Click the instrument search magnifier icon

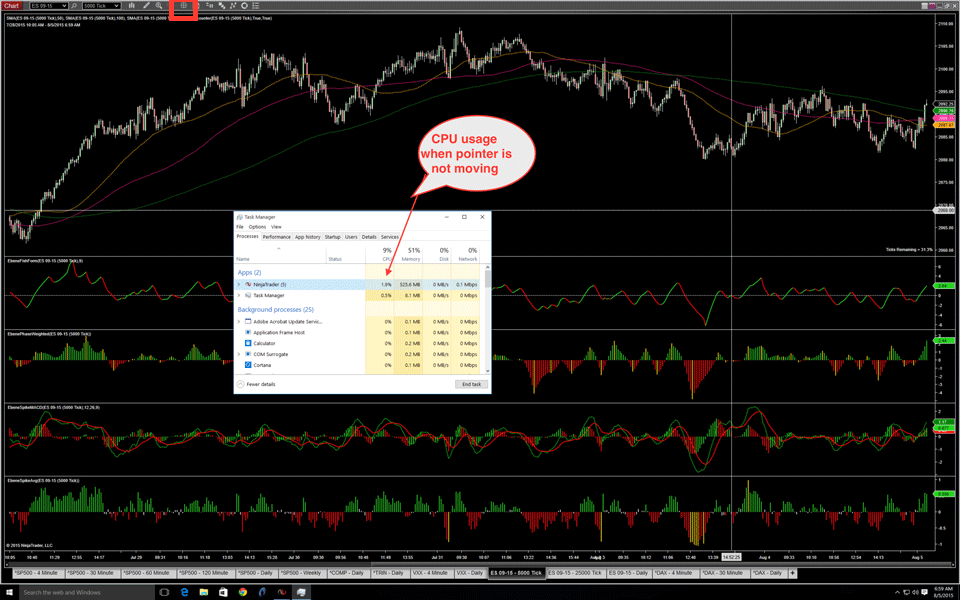click(74, 6)
